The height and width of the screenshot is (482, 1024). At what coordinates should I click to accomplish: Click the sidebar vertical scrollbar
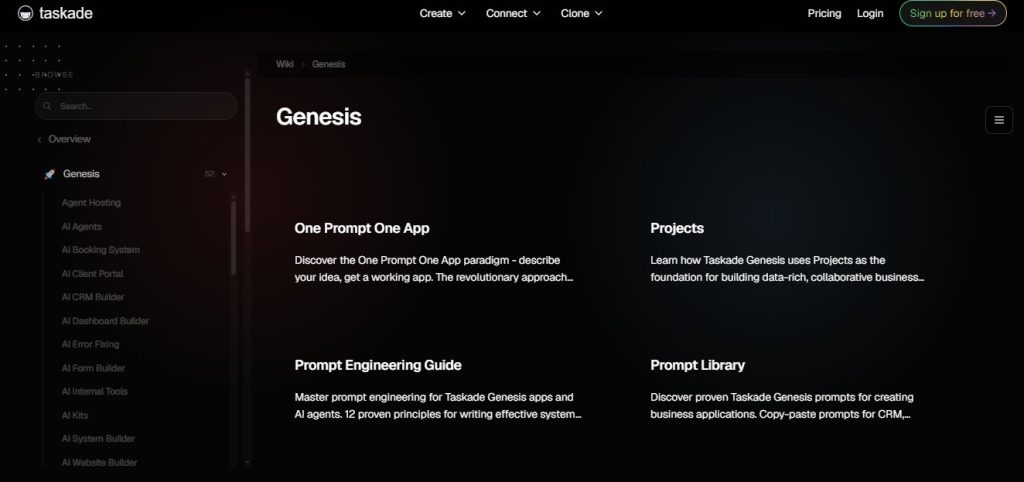[x=247, y=154]
